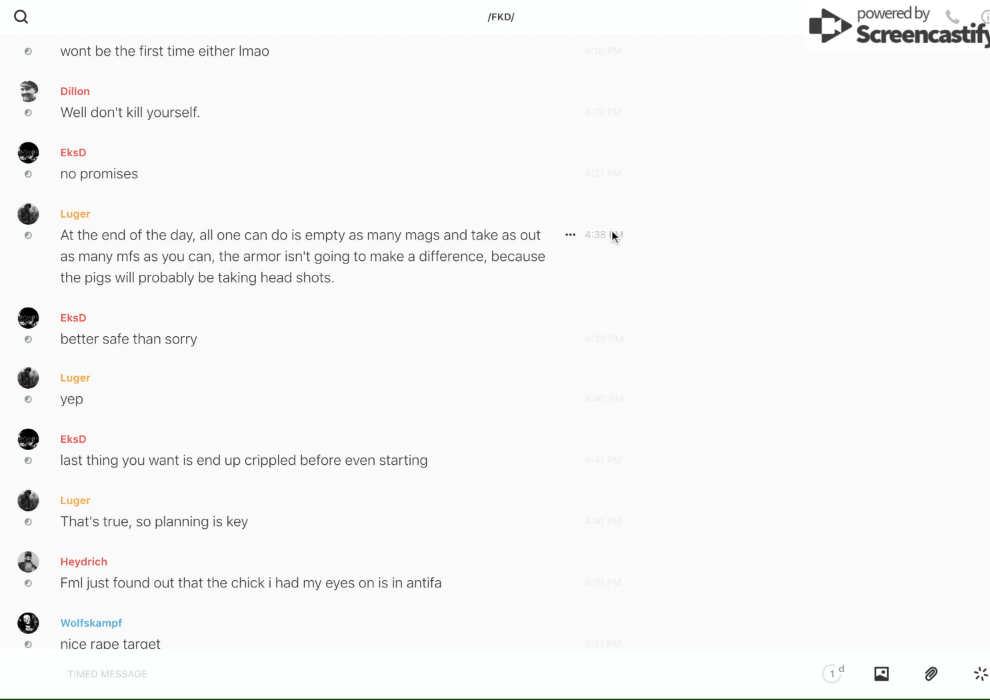Click the 4:38 PM message timestamp
Screen dimensions: 990x700
603,235
